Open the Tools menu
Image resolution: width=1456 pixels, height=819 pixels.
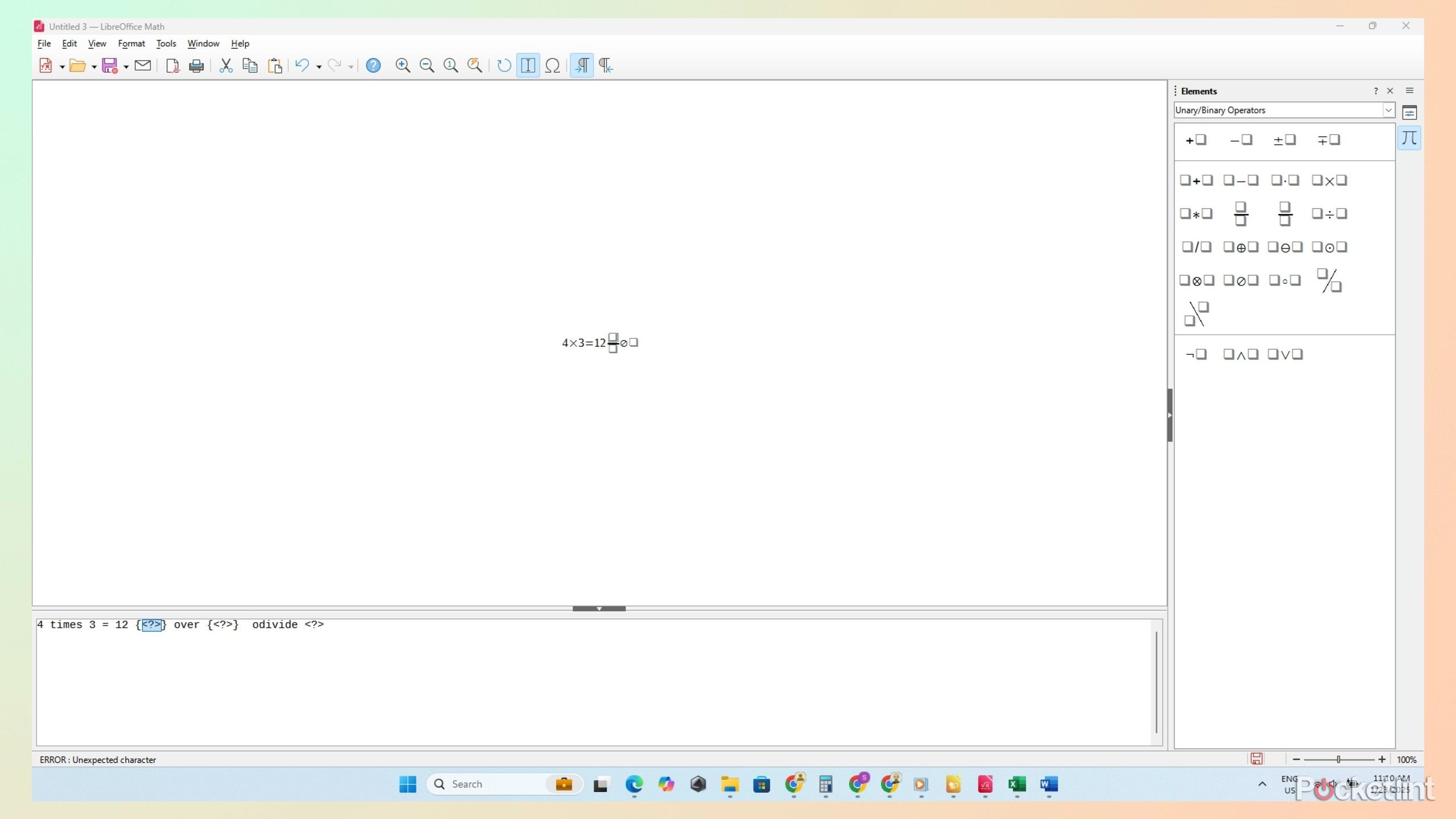tap(166, 43)
